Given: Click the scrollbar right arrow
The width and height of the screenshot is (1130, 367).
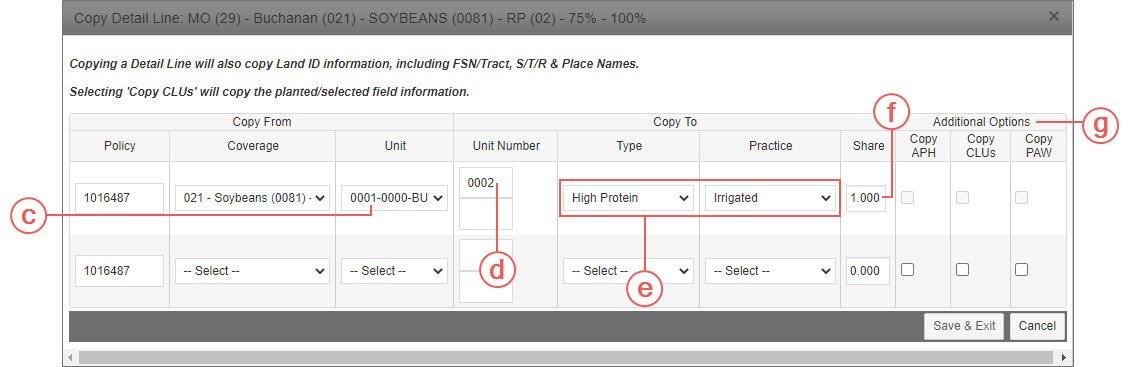Looking at the screenshot, I should click(1063, 357).
